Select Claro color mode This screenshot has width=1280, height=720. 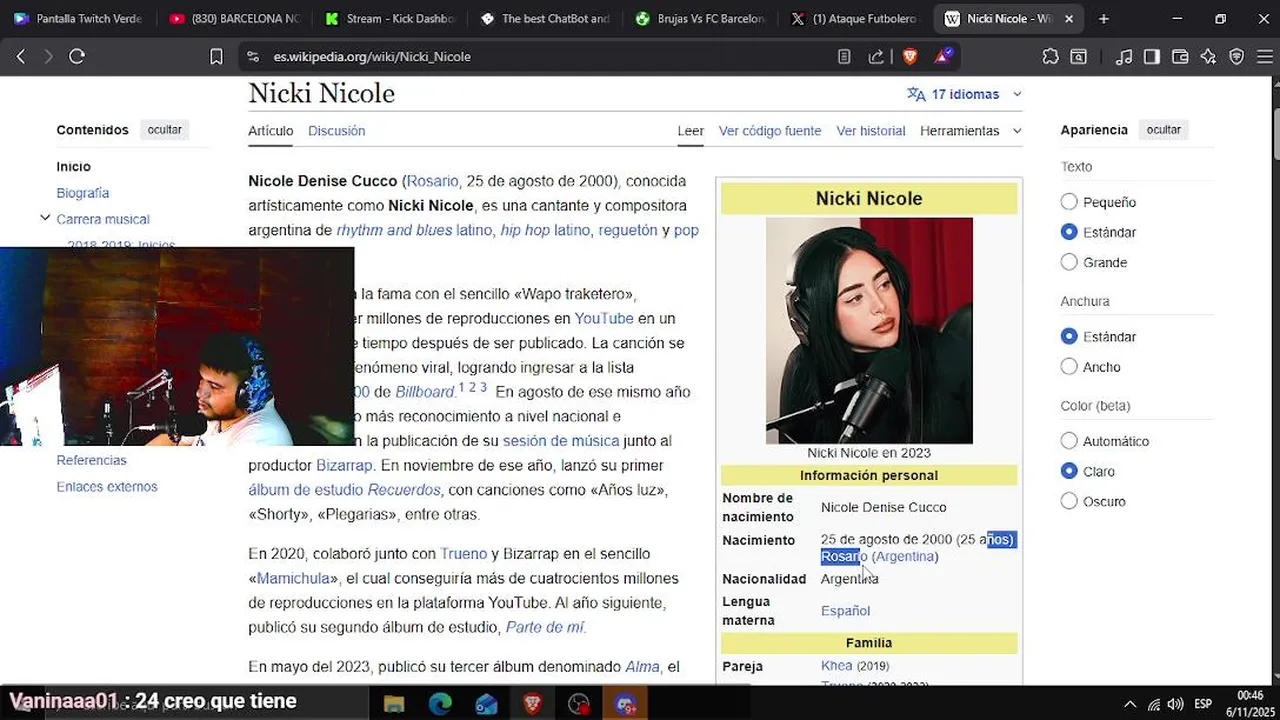coord(1069,471)
